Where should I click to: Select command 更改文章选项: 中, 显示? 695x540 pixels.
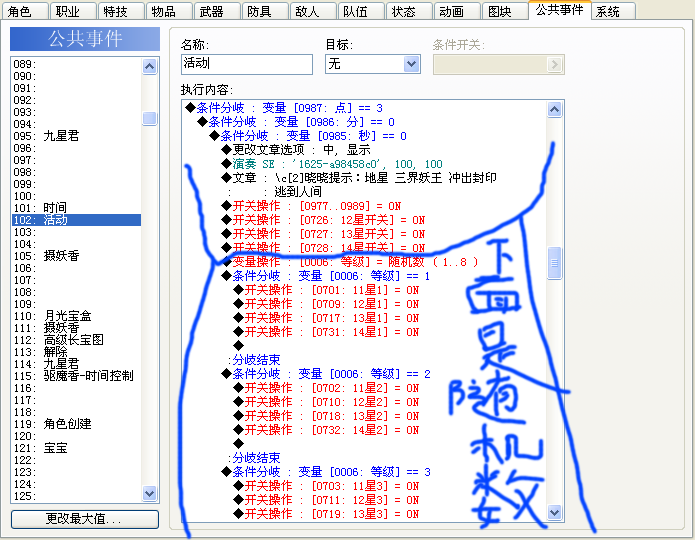coord(296,150)
